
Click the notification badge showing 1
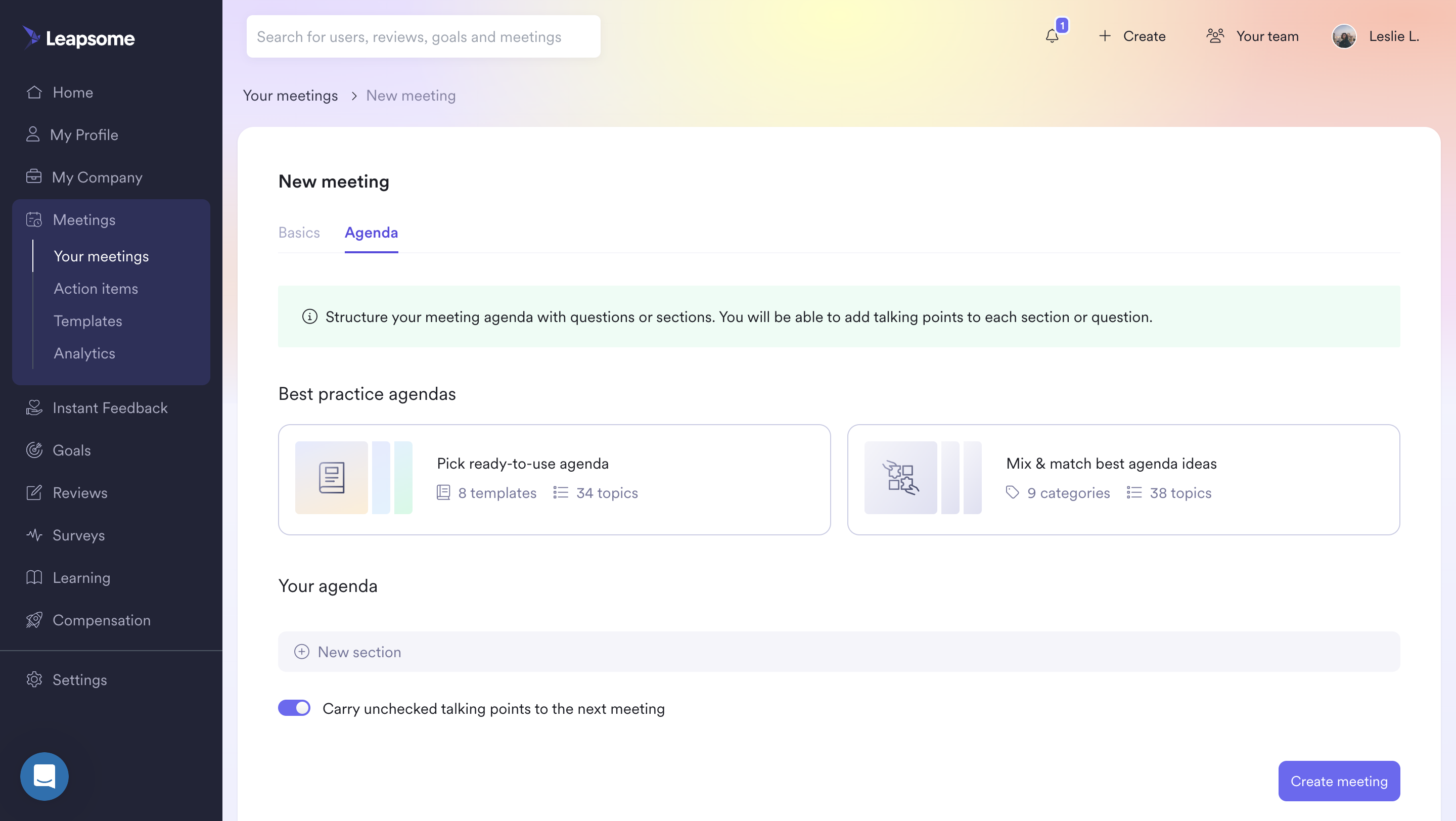pyautogui.click(x=1062, y=25)
